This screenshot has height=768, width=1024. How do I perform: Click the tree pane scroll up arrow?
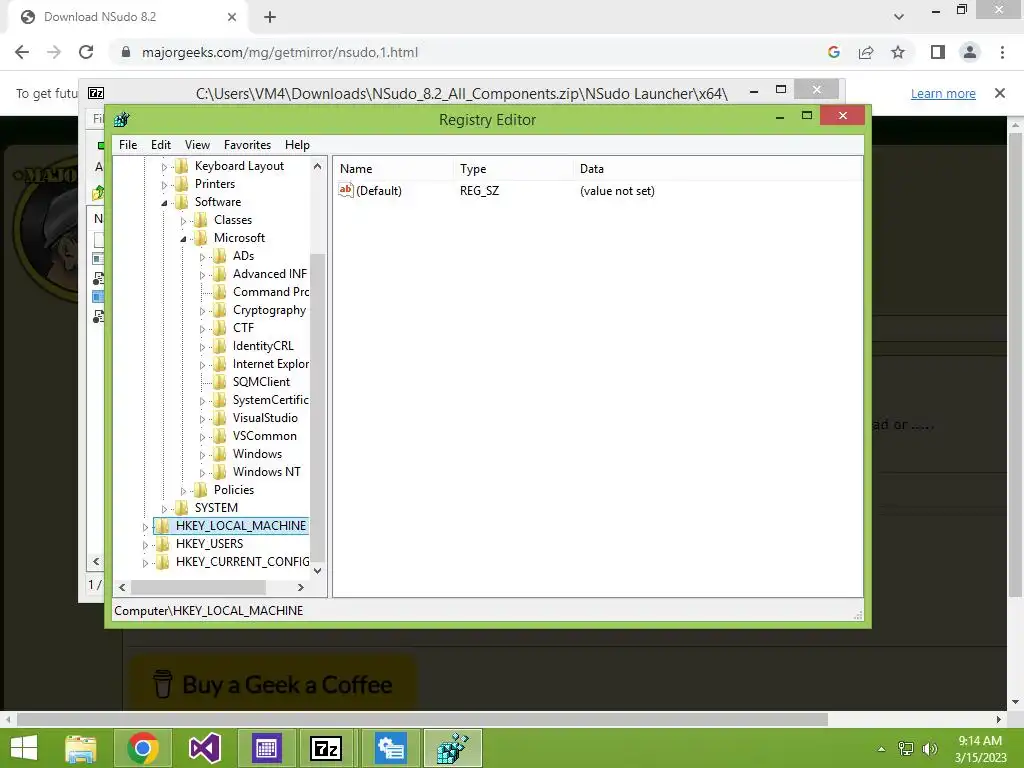[x=317, y=166]
